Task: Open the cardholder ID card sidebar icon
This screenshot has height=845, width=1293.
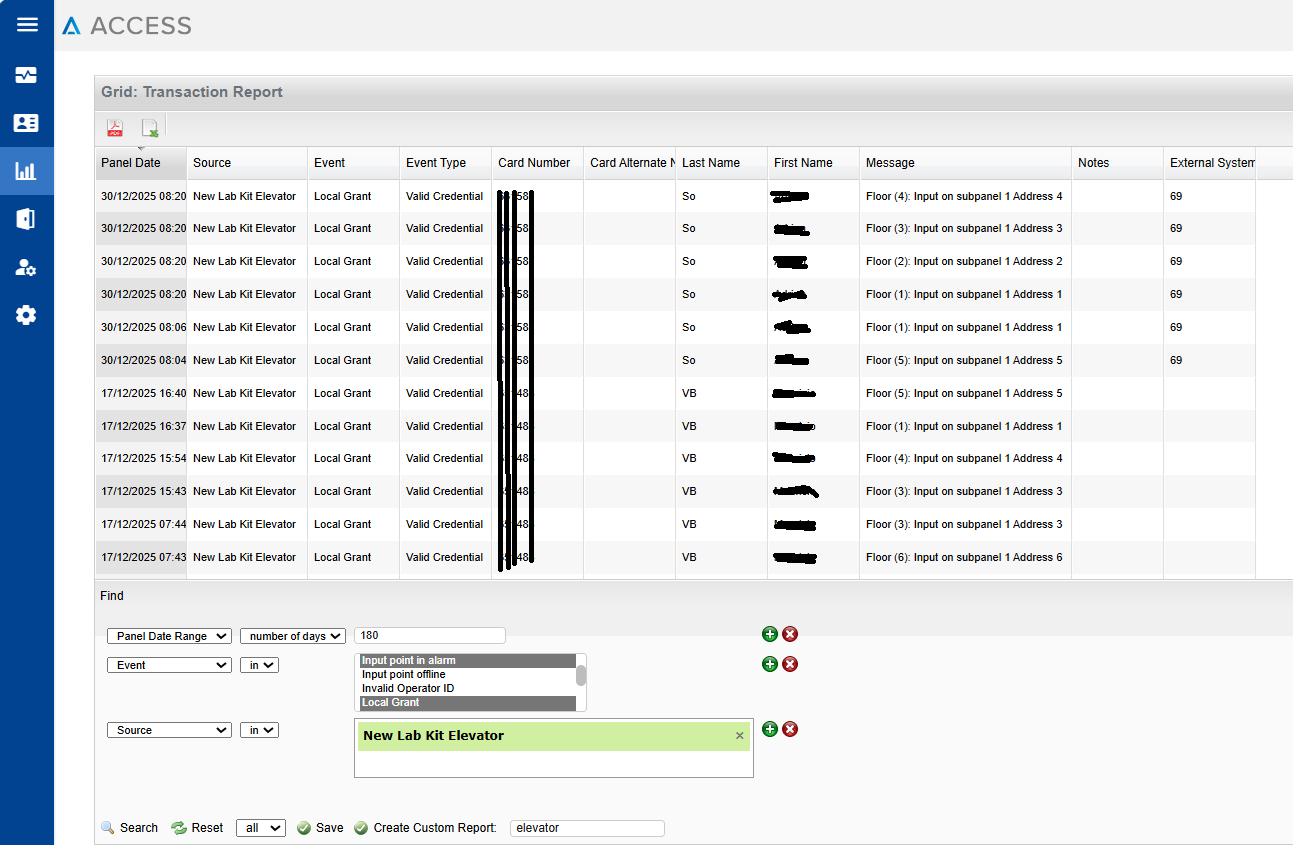Action: tap(26, 123)
